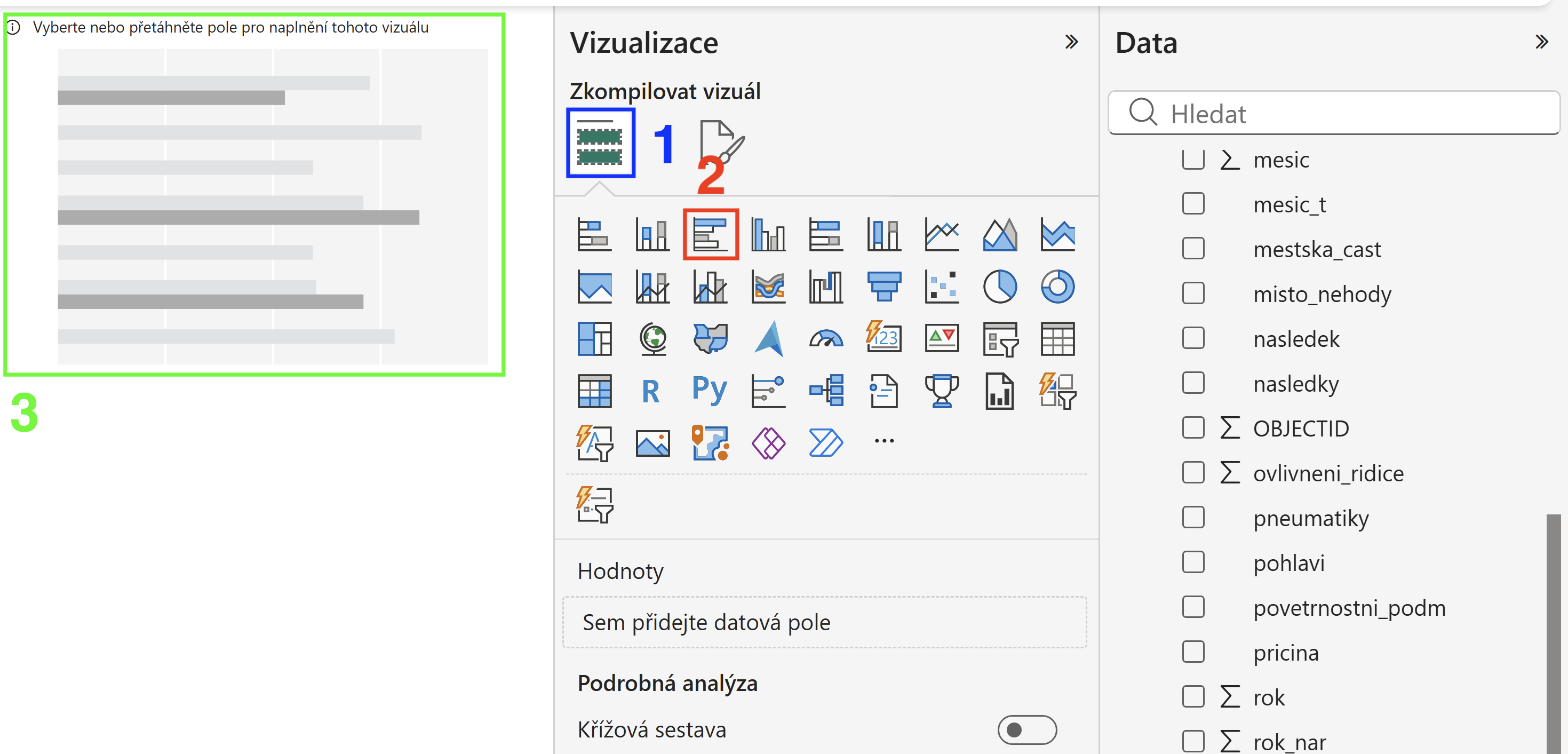Screen dimensions: 1568x754
Task: Select the donut chart visual
Action: [x=1057, y=286]
